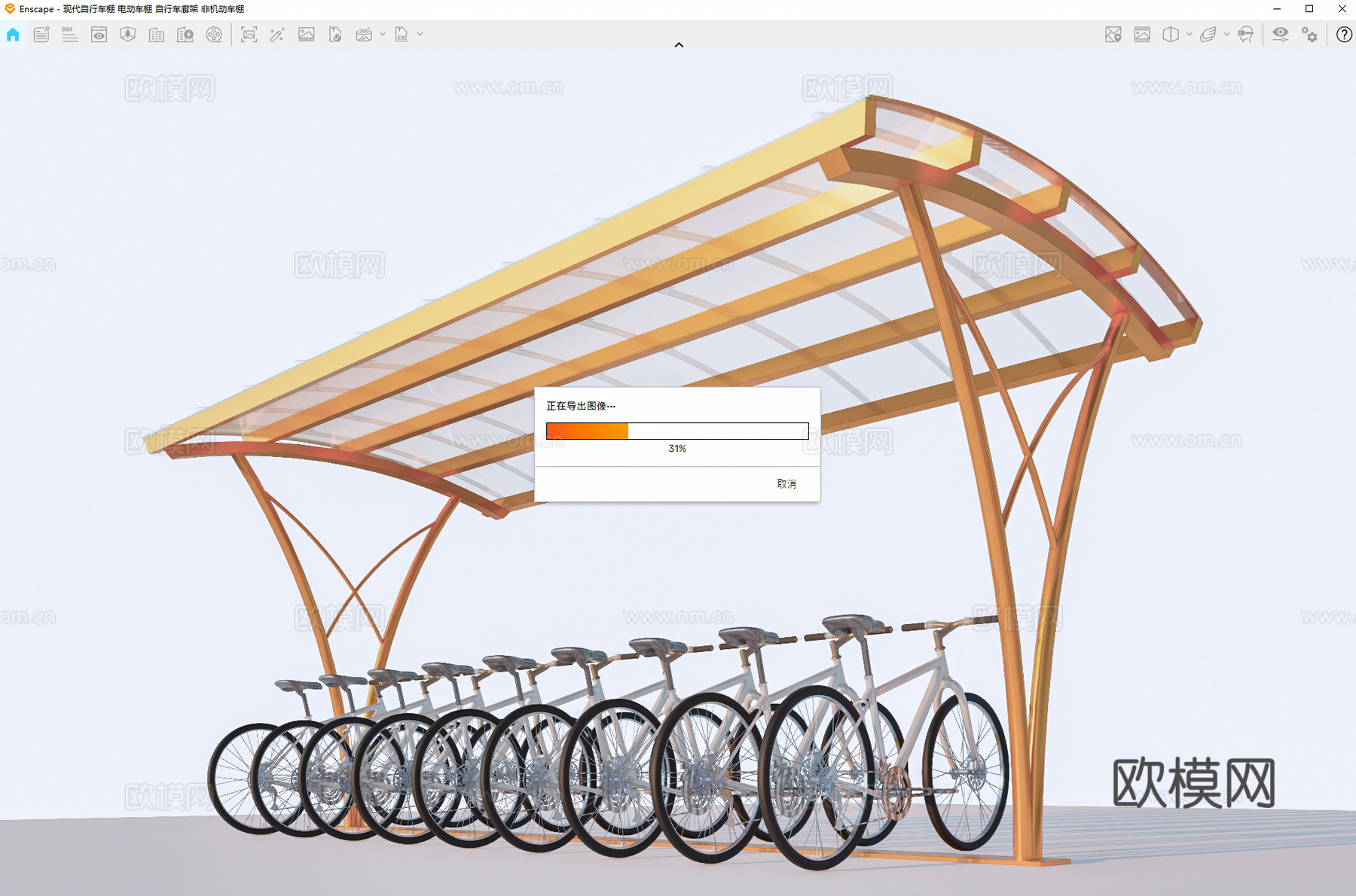Viewport: 1356px width, 896px height.
Task: Expand the EXE export dropdown arrow
Action: click(x=420, y=34)
